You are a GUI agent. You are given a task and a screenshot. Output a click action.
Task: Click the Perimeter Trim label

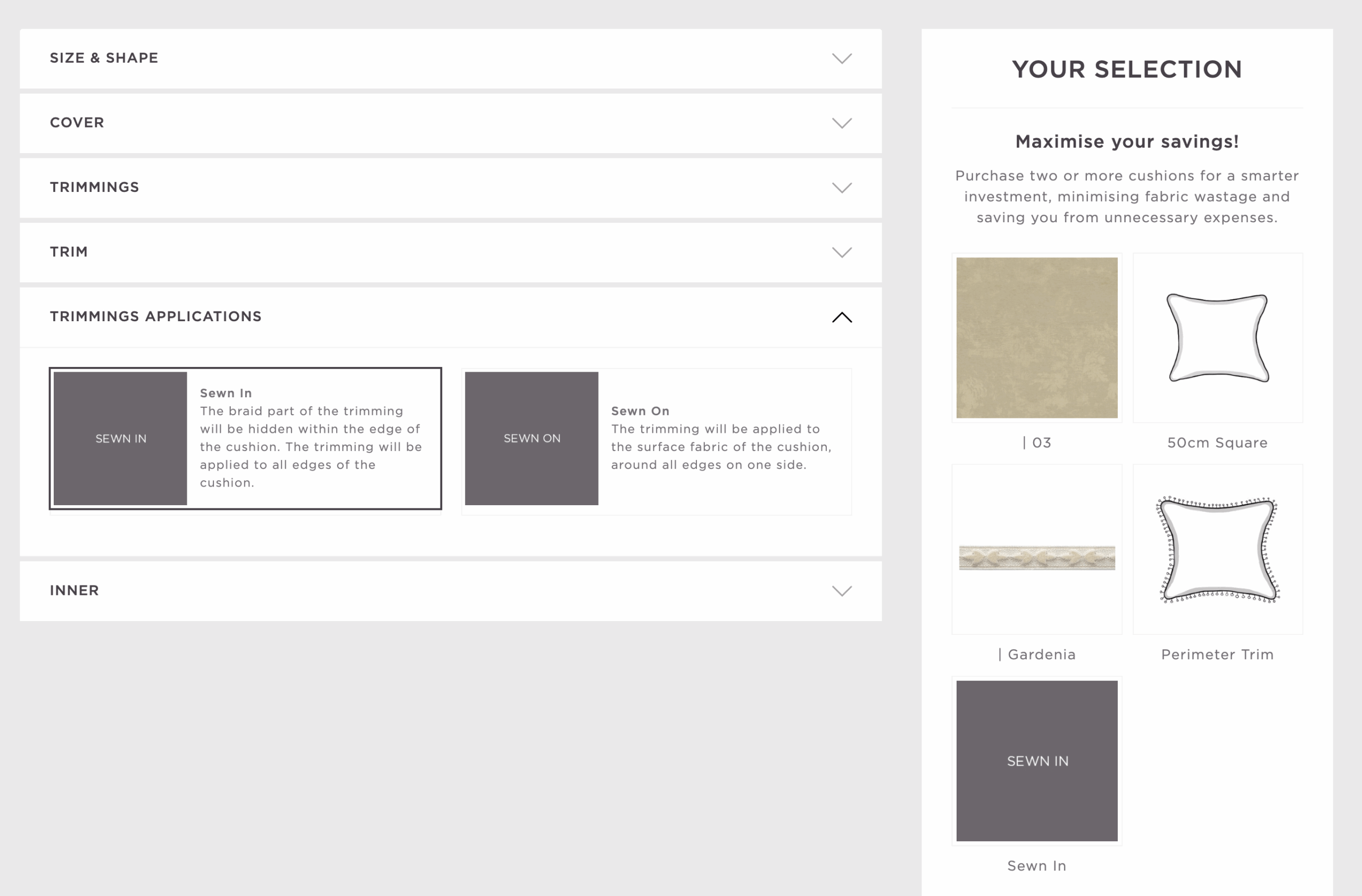1217,654
